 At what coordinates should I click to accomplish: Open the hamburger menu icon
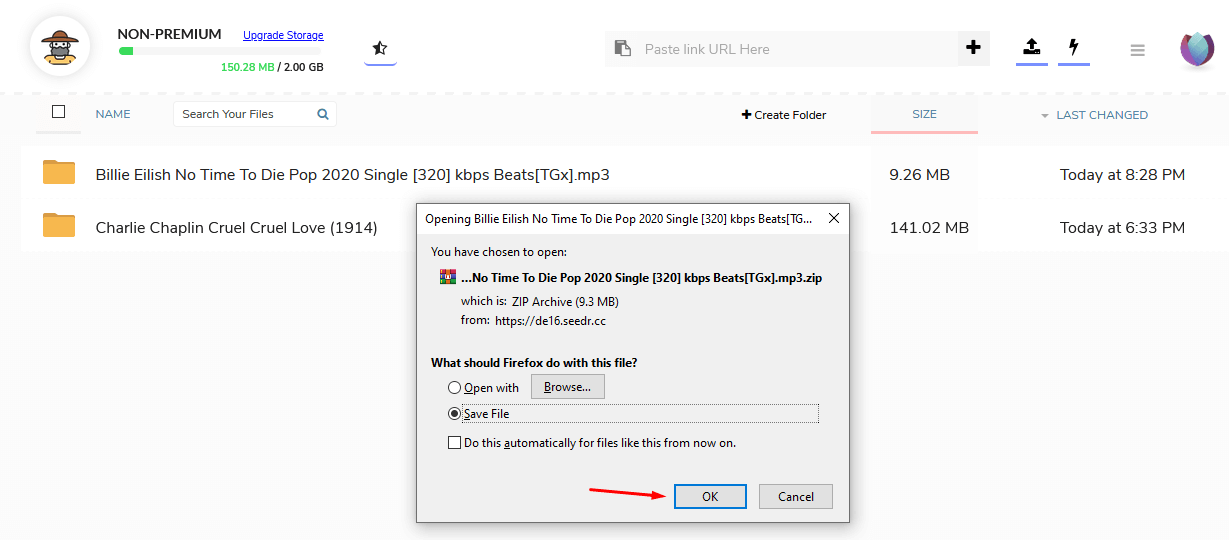click(1137, 50)
